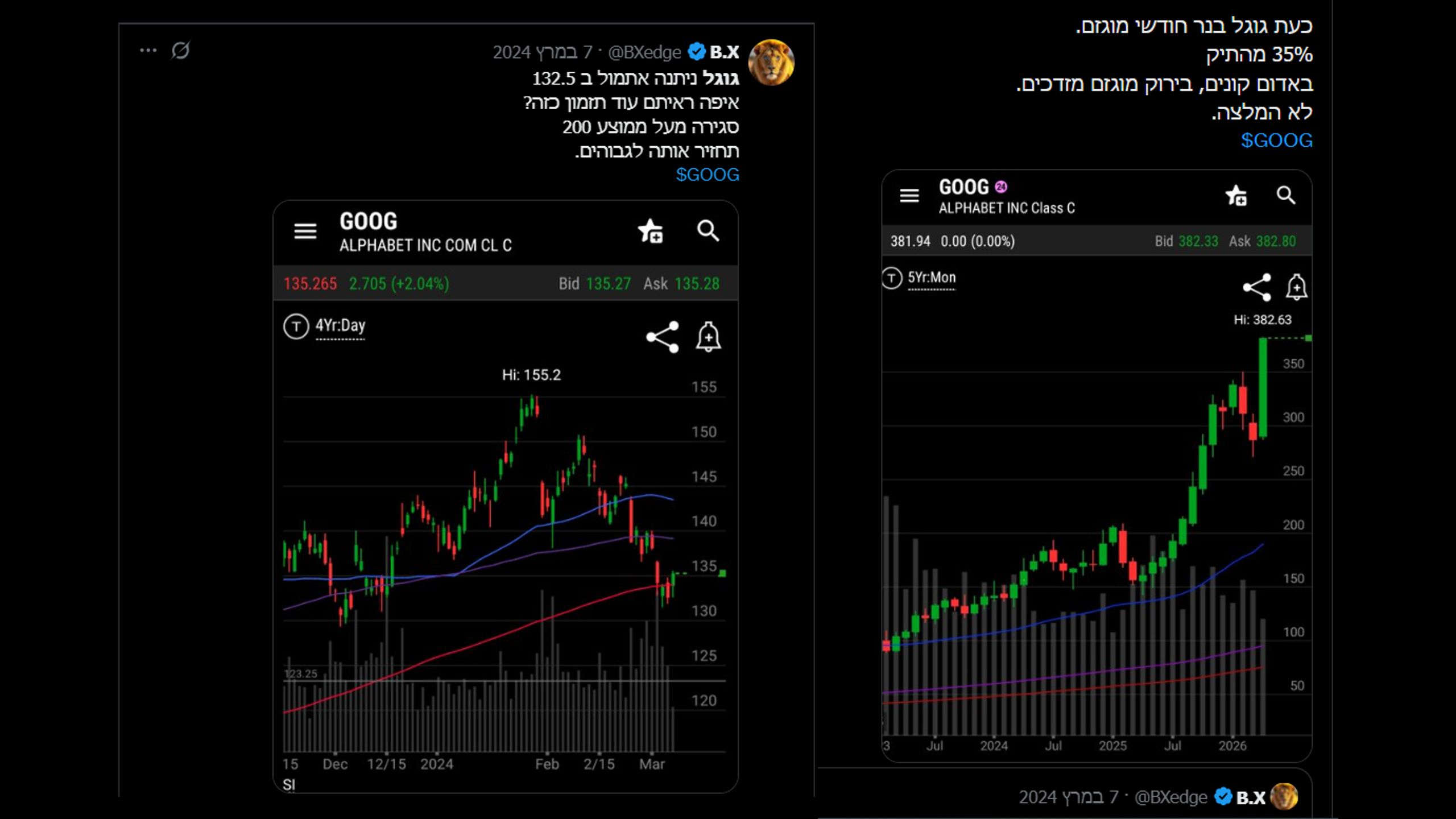Viewport: 1456px width, 819px height.
Task: Click the verified badge next to B.X in quoted tweet
Action: coord(696,52)
